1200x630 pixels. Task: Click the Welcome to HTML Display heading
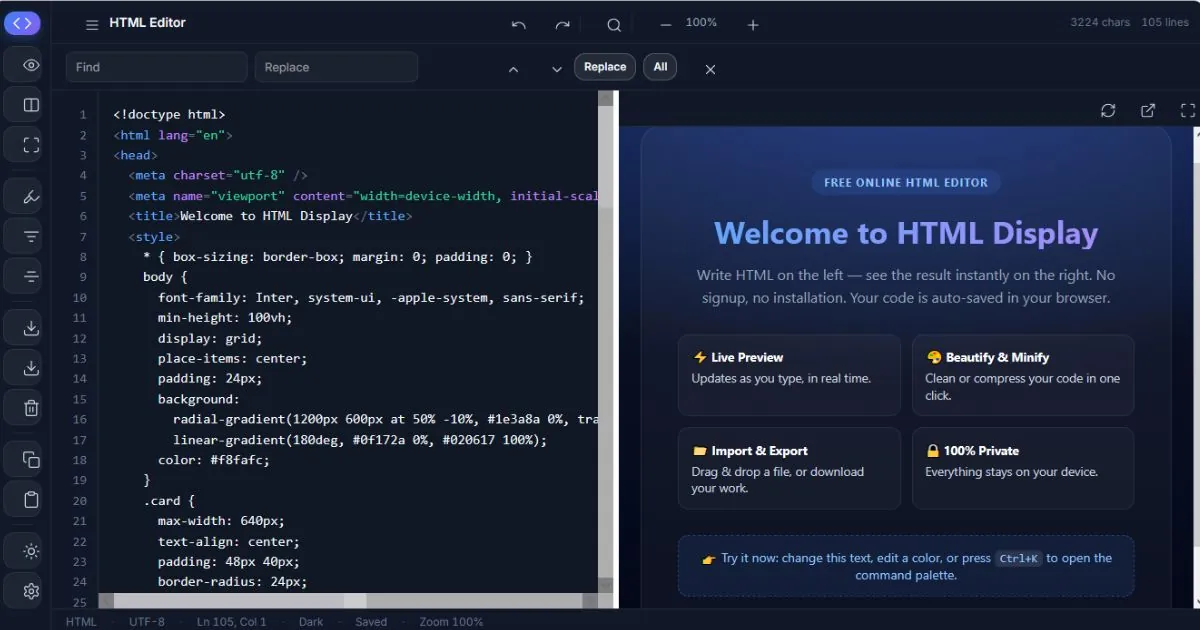pyautogui.click(x=906, y=233)
